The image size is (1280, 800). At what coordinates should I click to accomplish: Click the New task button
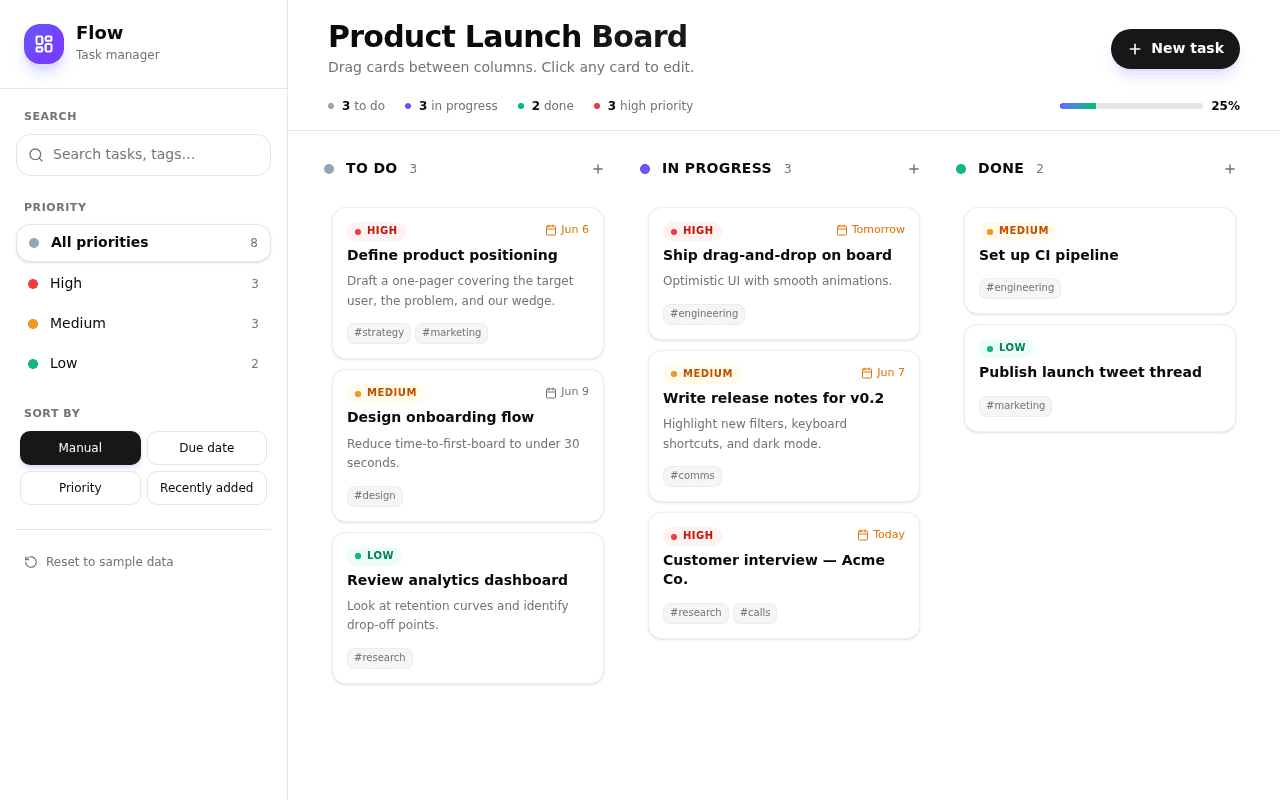[x=1175, y=49]
